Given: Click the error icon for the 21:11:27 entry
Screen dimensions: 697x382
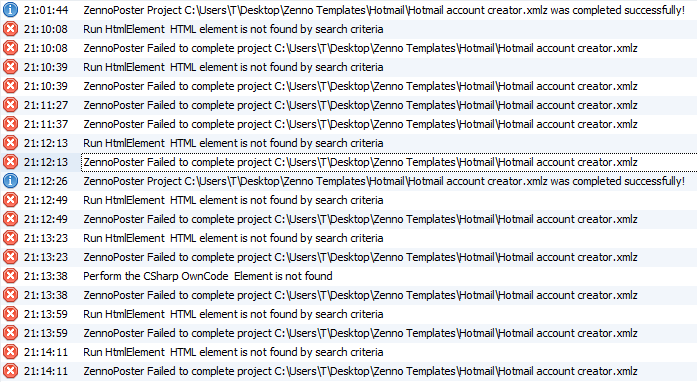Looking at the screenshot, I should [10, 105].
